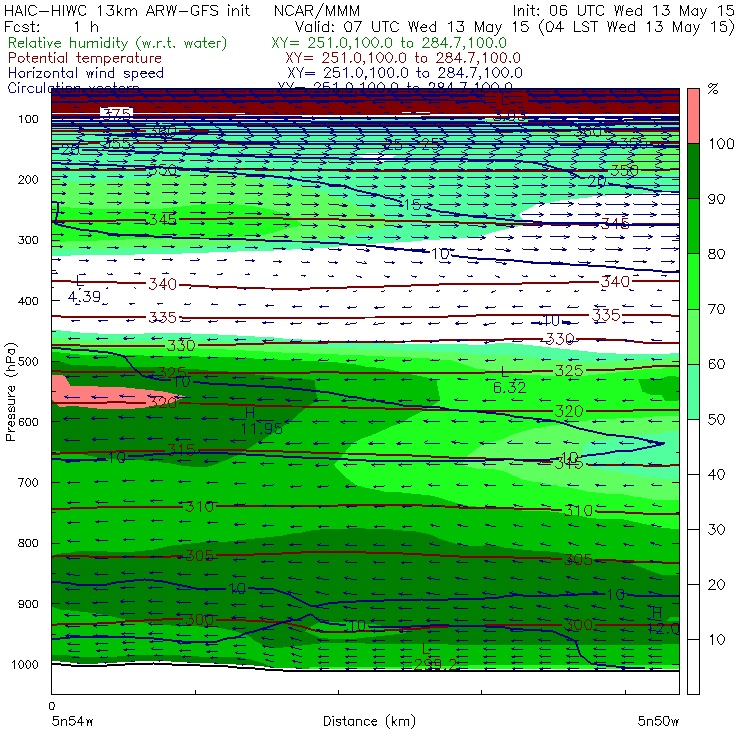Pick the darkest green 90-100% colorbar swatch
Screen dimensions: 740x740
693,171
